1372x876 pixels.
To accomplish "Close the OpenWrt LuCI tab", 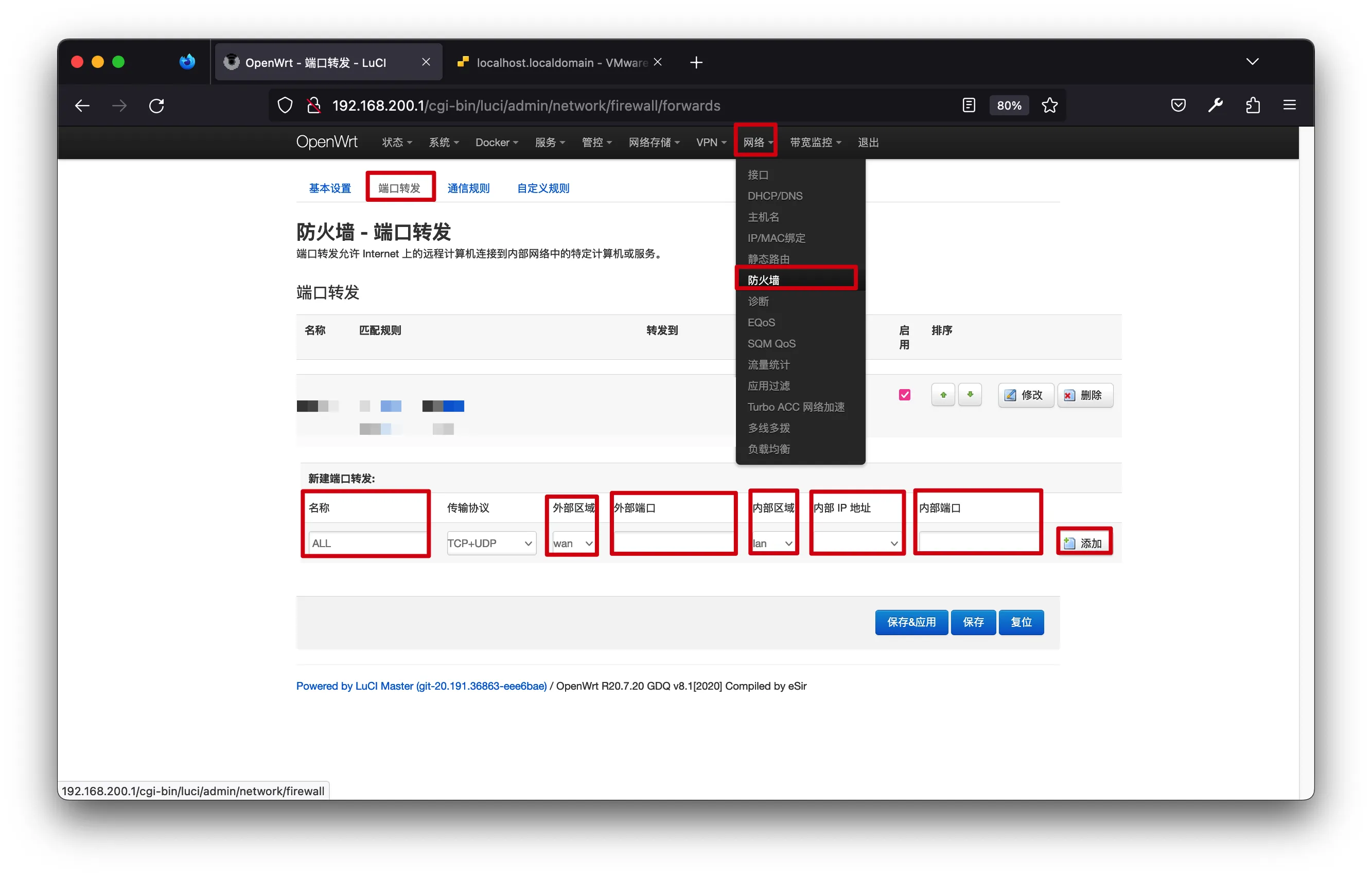I will pyautogui.click(x=426, y=62).
